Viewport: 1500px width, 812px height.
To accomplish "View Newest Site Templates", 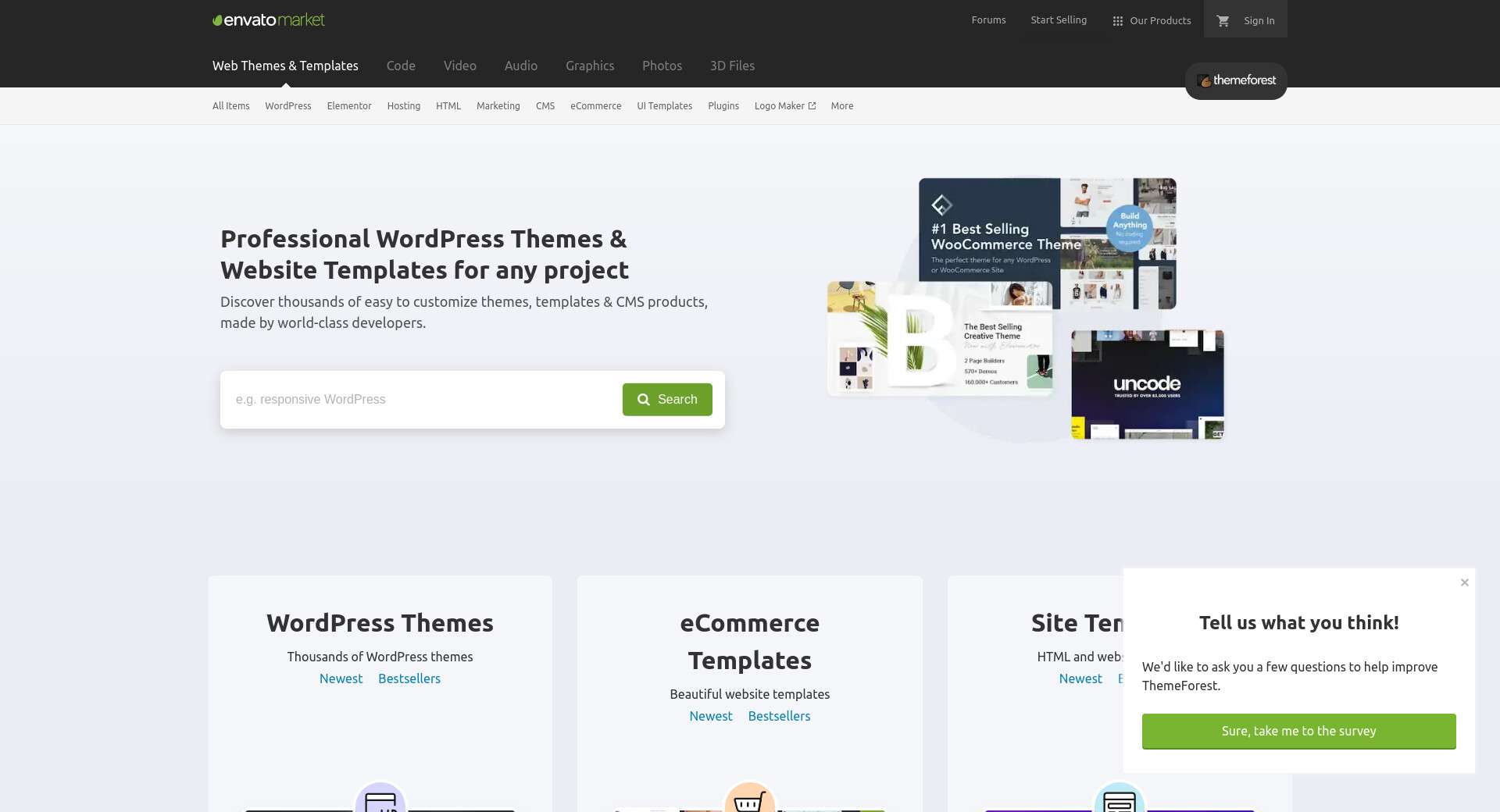I will 1080,678.
